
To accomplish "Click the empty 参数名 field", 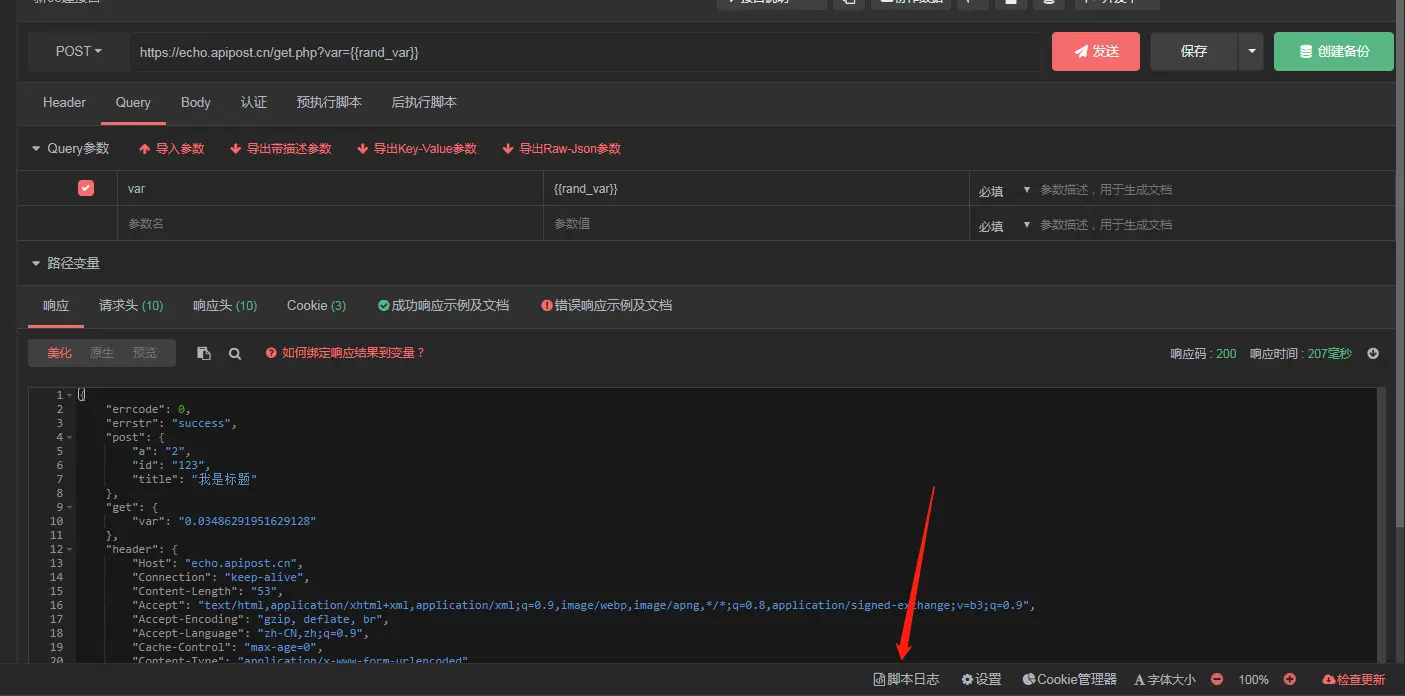I will (330, 223).
